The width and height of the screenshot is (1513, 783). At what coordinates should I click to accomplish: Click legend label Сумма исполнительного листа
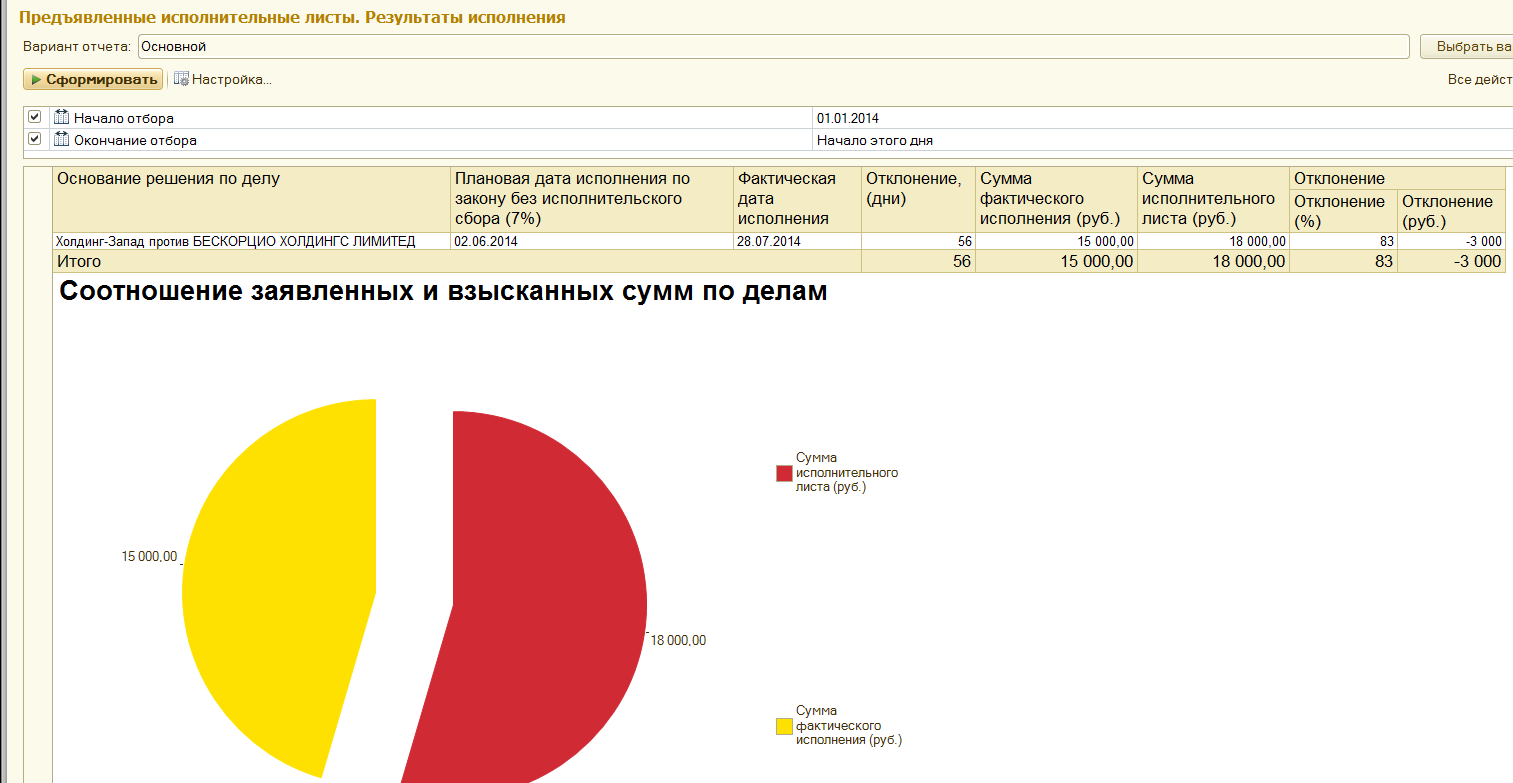846,473
